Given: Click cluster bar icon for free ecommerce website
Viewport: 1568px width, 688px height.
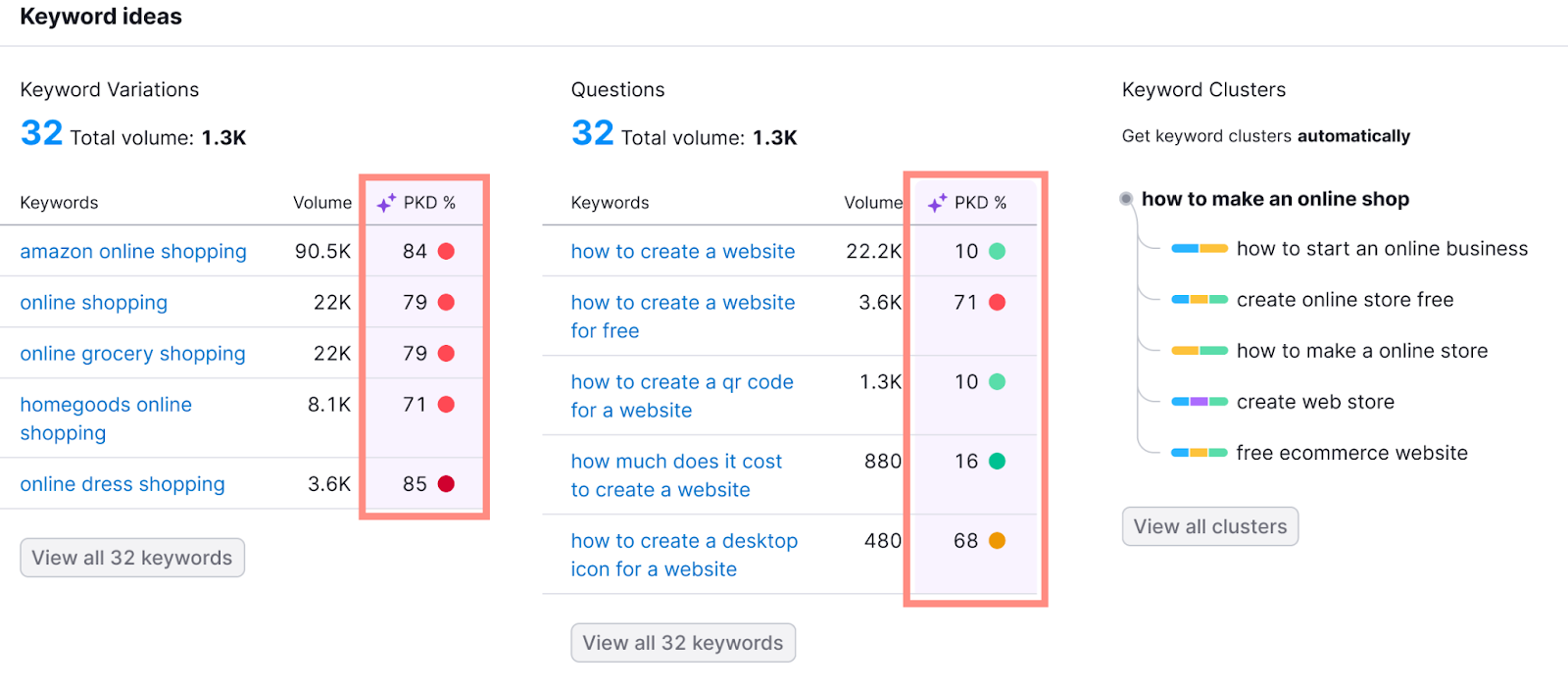Looking at the screenshot, I should coord(1200,453).
